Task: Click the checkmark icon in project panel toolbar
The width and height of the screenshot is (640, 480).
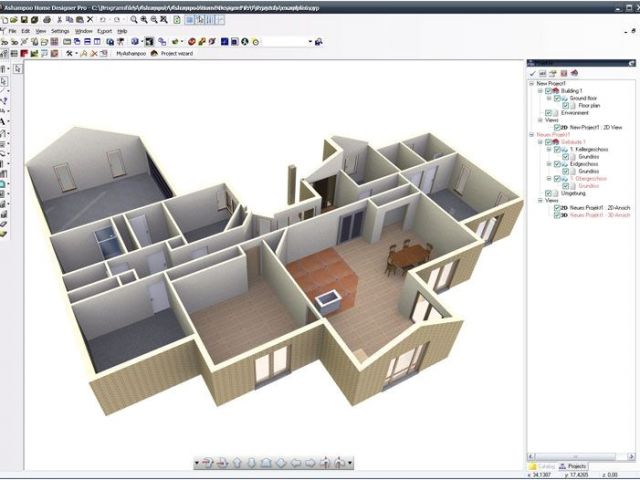Action: [x=531, y=73]
